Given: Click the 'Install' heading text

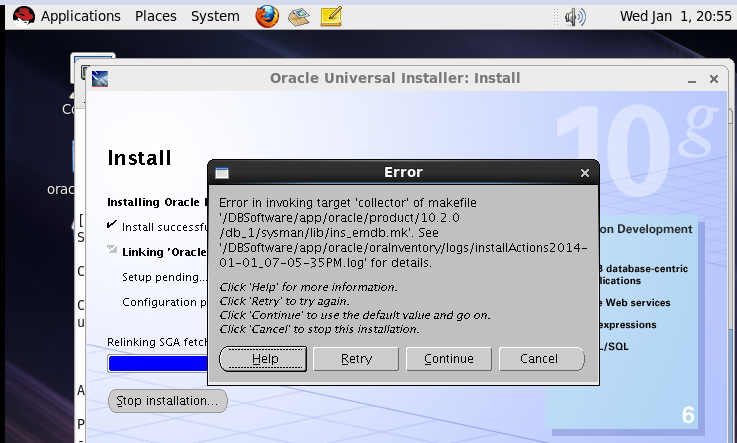Looking at the screenshot, I should [x=140, y=158].
